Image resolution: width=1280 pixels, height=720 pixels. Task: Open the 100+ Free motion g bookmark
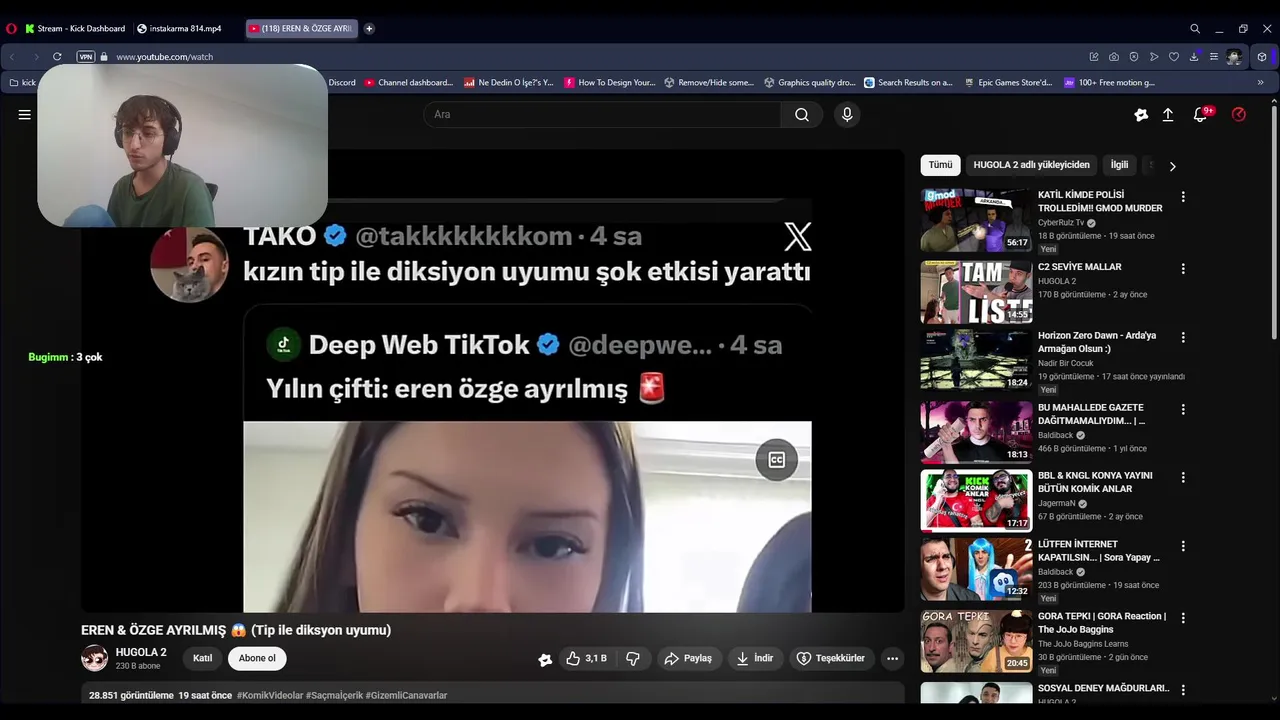1110,83
